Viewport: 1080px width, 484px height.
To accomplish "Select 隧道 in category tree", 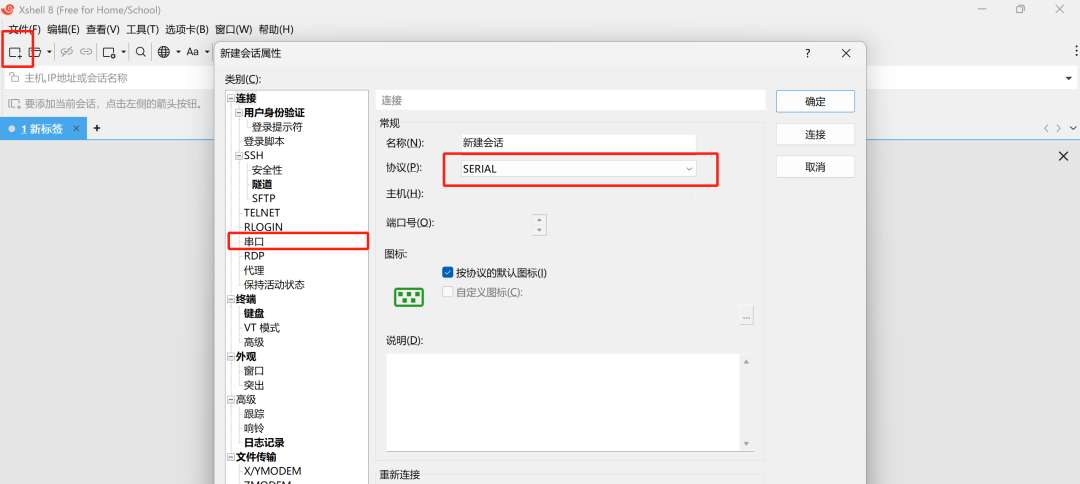I will (x=262, y=184).
